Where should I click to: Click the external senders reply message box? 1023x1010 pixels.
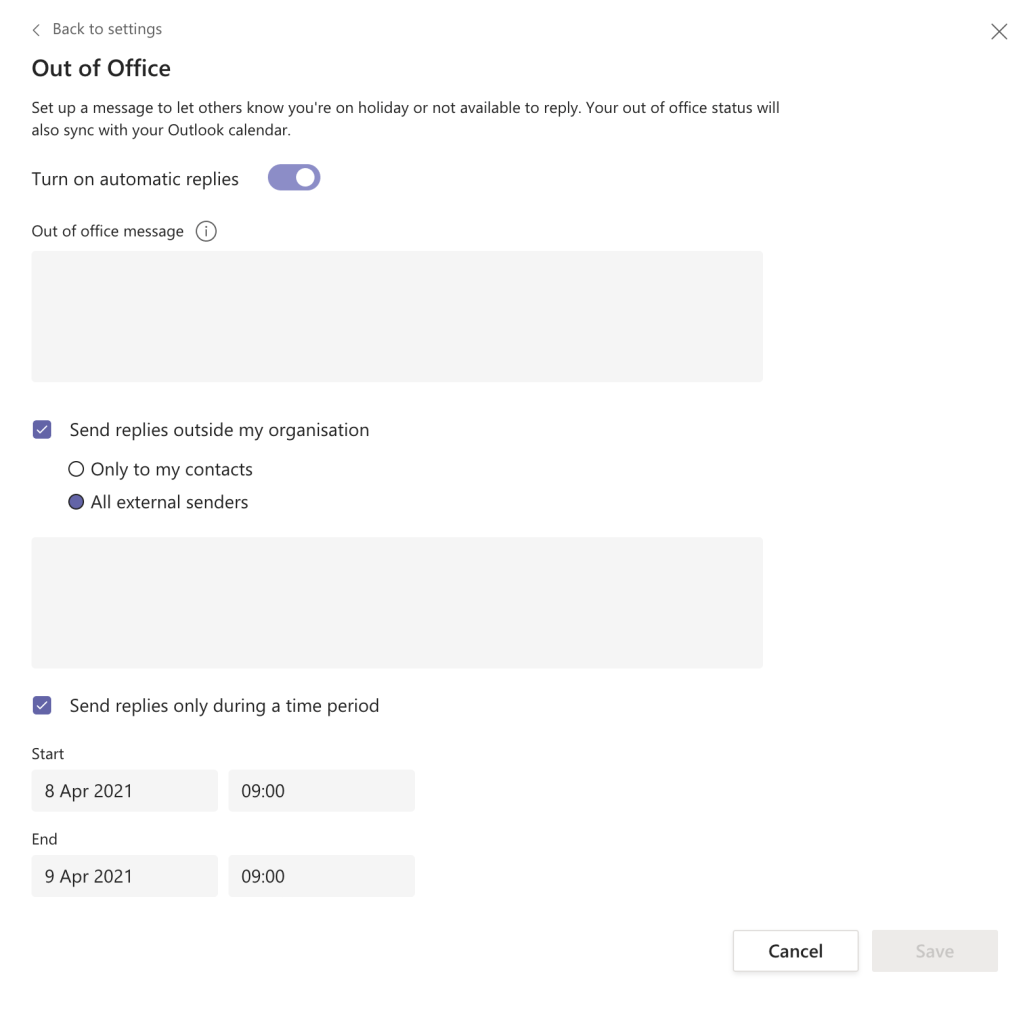click(397, 602)
